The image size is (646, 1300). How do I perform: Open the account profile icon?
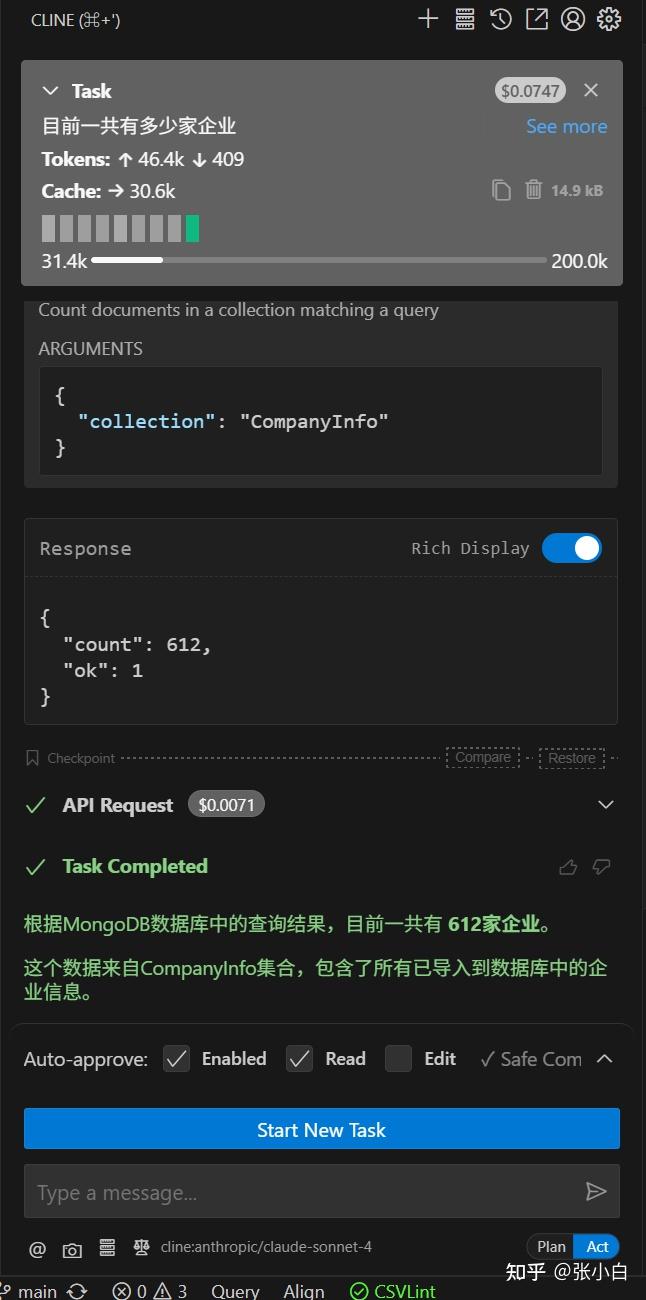click(573, 19)
